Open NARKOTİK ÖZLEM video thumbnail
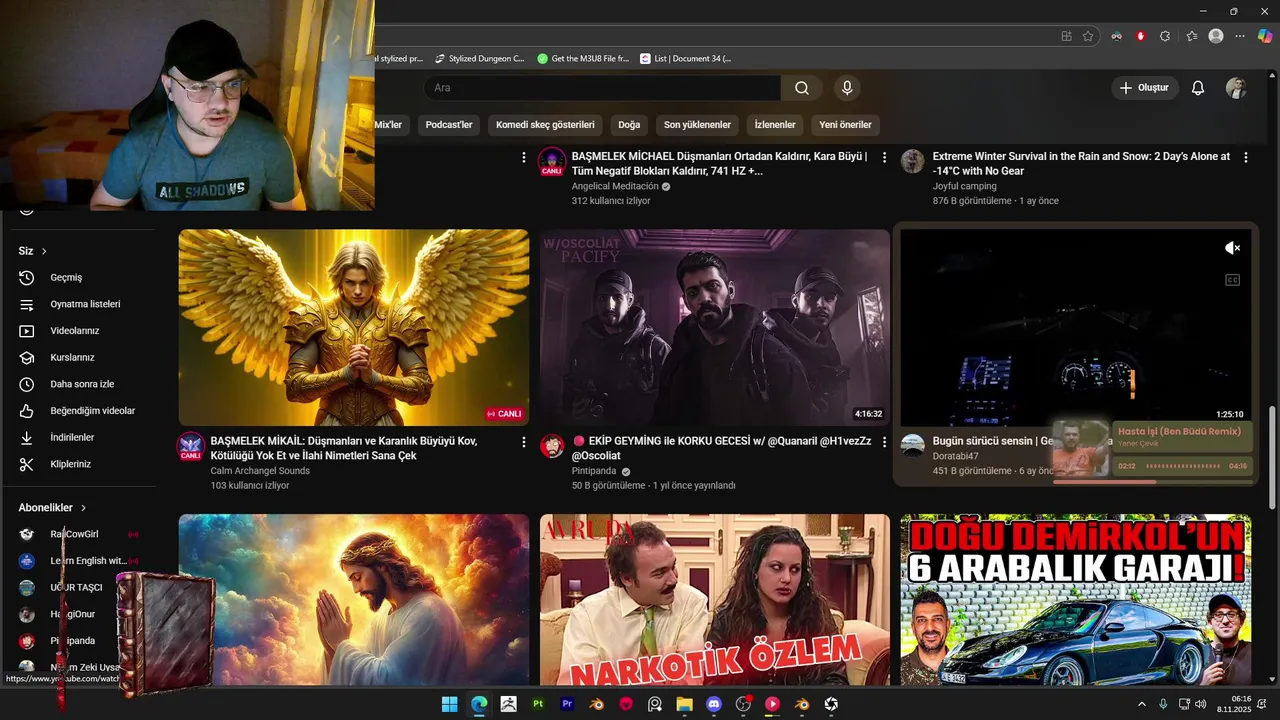The height and width of the screenshot is (720, 1280). point(715,600)
